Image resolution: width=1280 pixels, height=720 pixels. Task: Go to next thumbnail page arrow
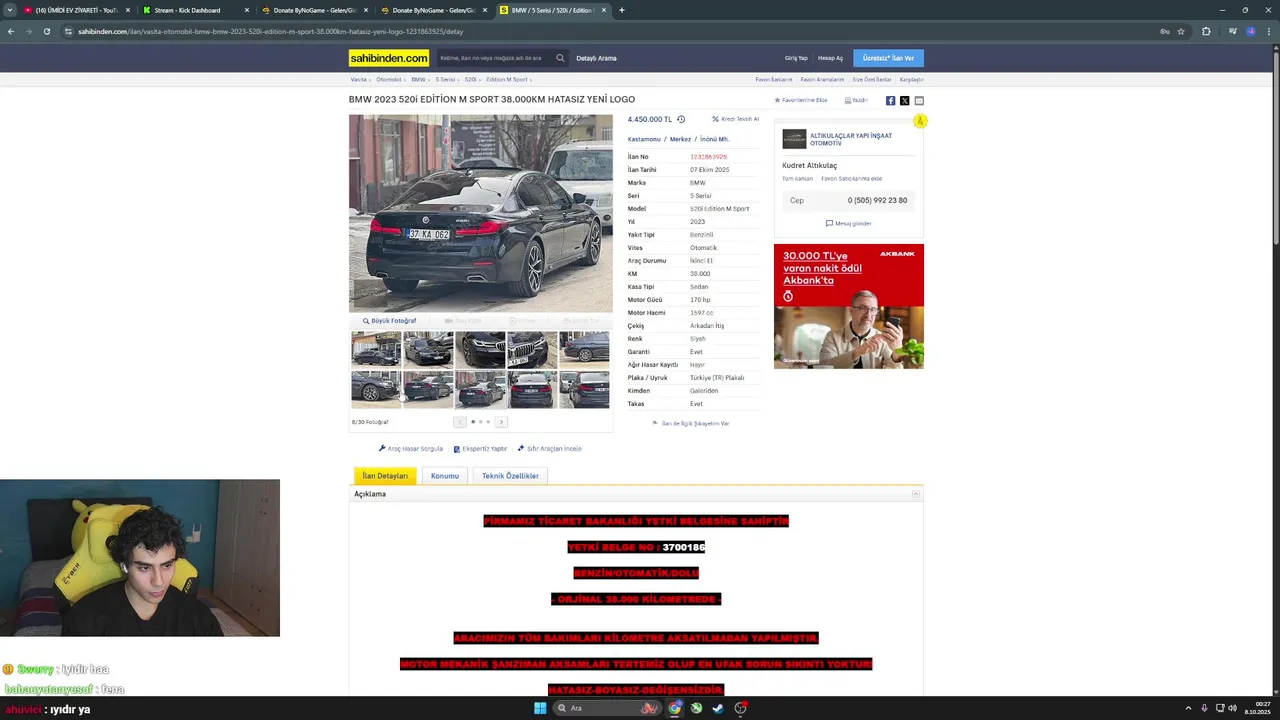[x=502, y=422]
